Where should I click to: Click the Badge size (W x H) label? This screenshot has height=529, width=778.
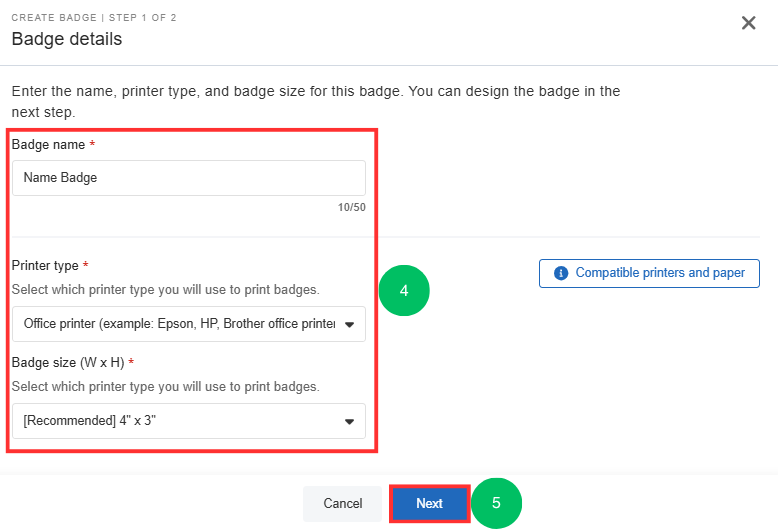68,362
